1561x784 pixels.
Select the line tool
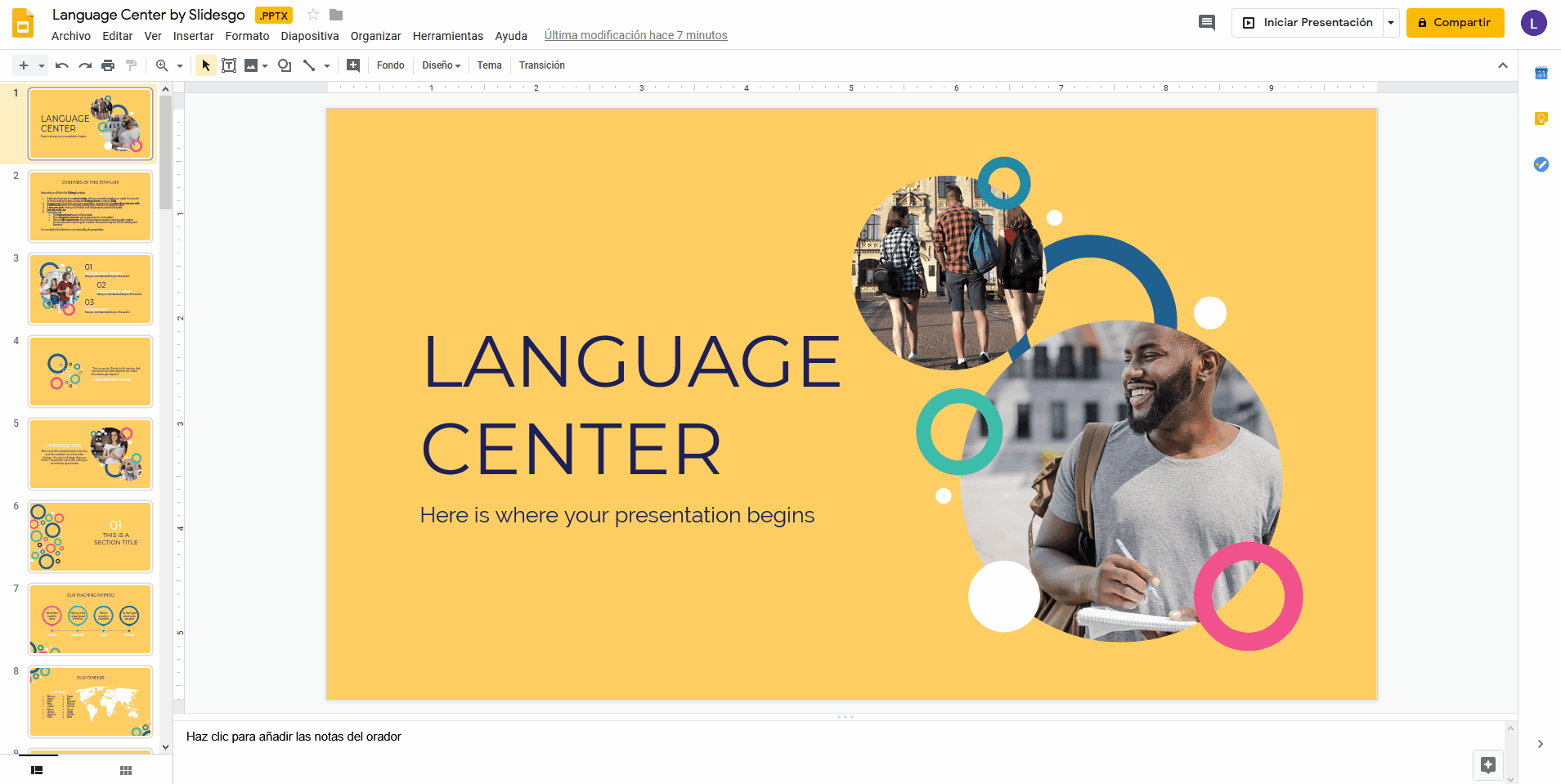tap(309, 65)
